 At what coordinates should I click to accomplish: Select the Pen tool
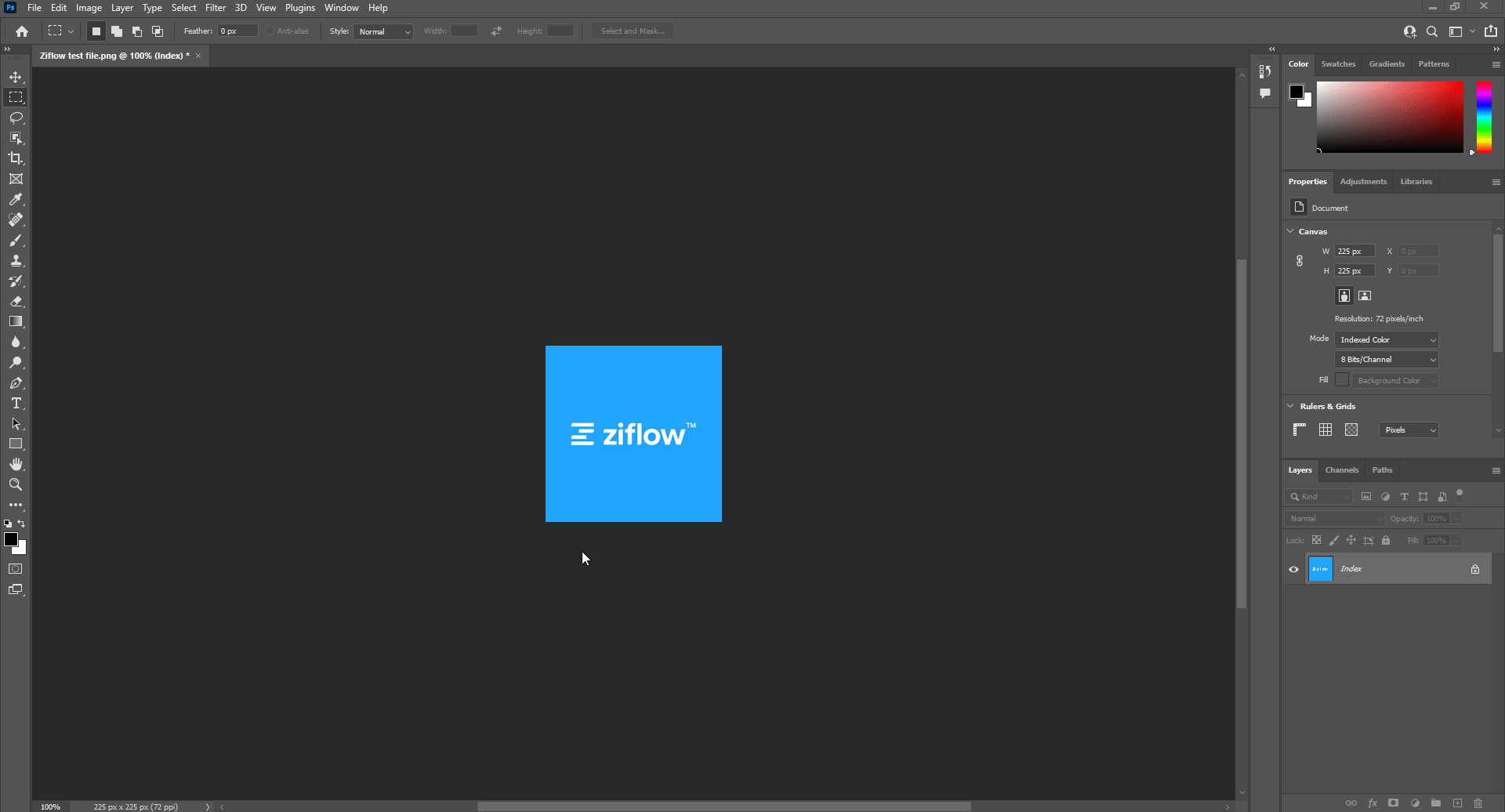point(16,382)
